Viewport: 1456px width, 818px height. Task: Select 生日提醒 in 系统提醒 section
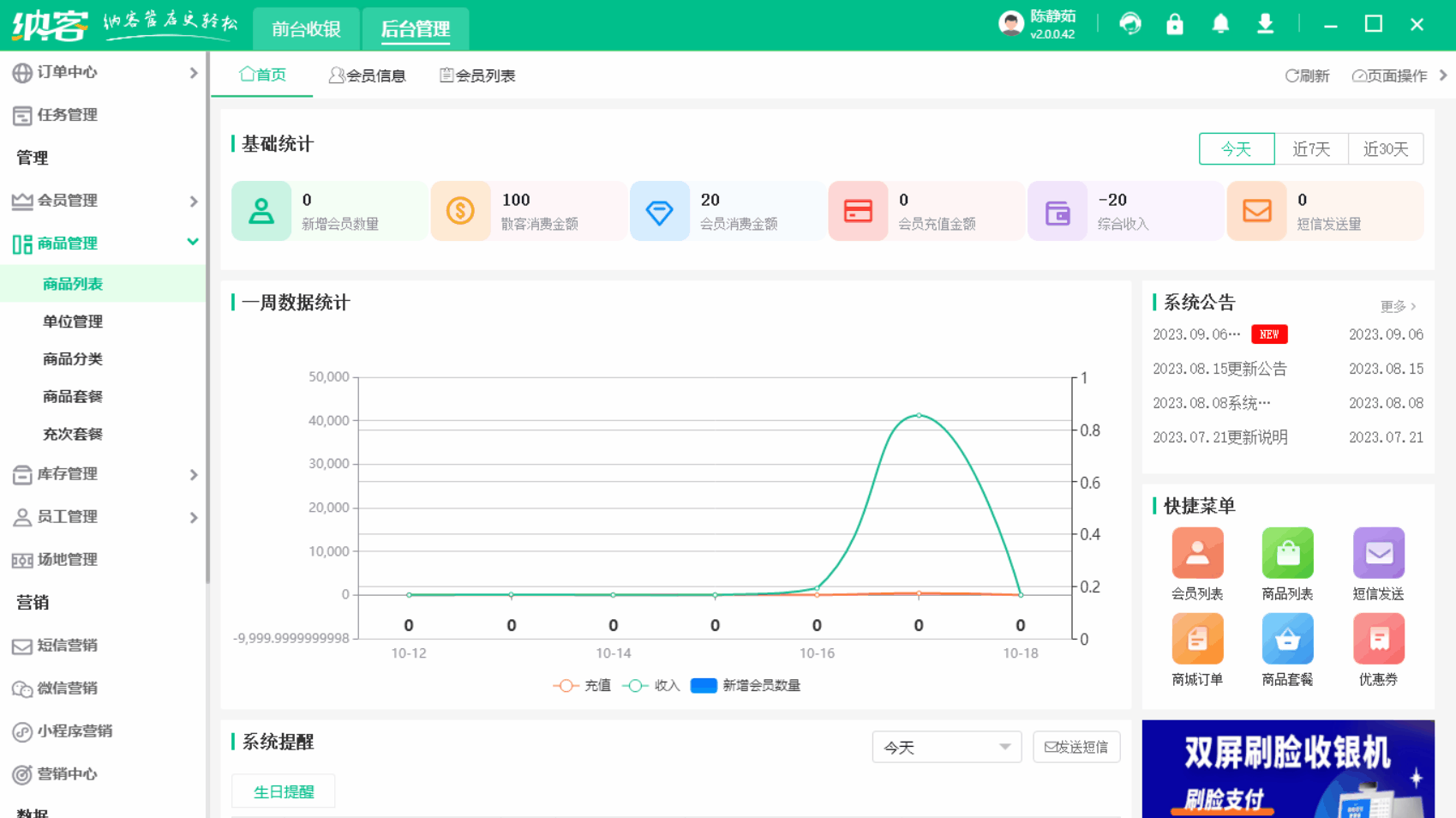tap(283, 791)
